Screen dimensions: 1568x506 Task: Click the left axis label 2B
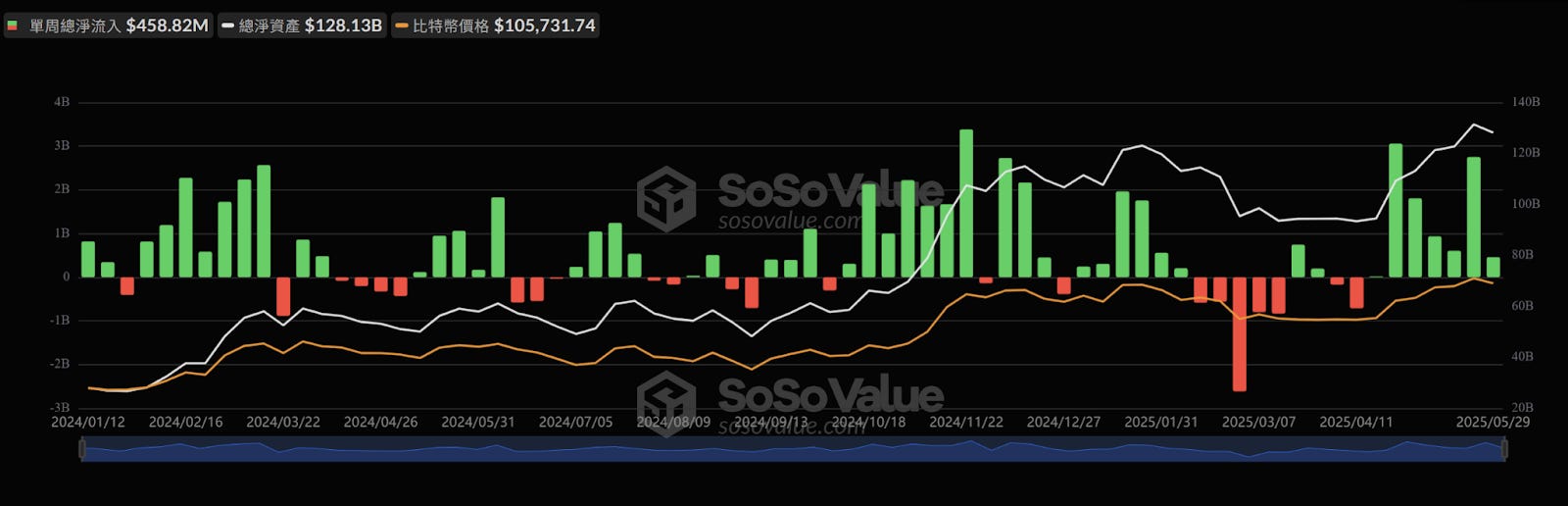click(62, 189)
